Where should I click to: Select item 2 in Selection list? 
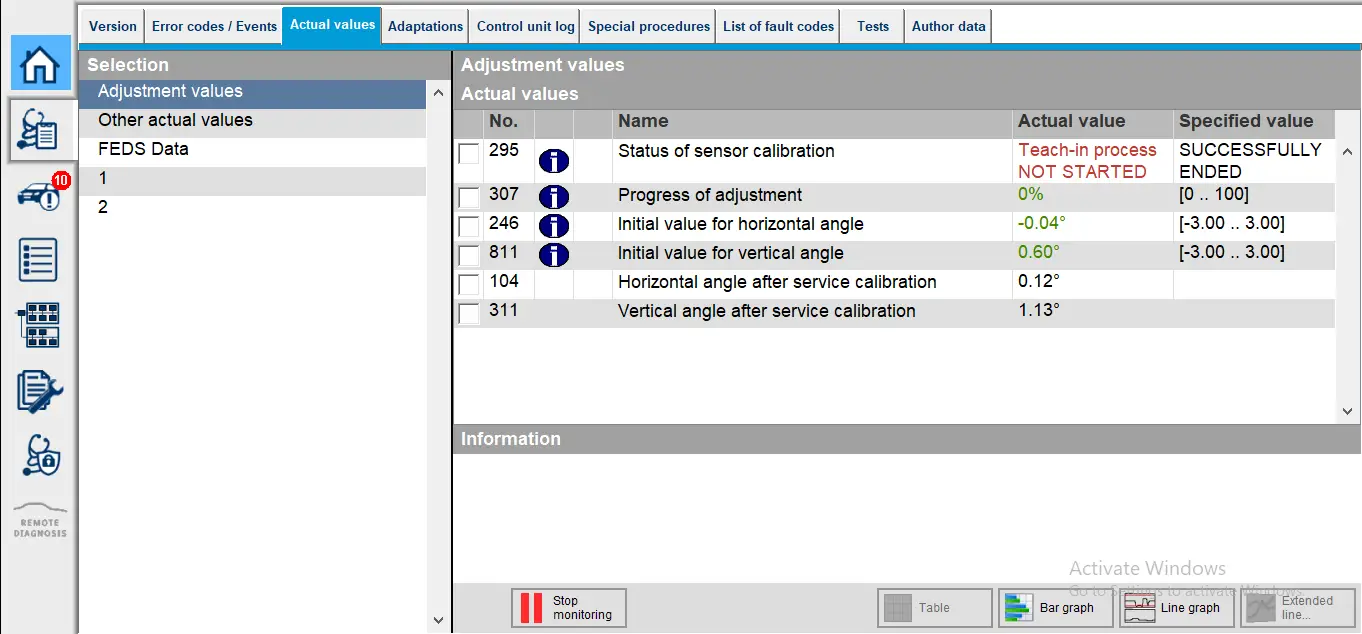click(x=253, y=209)
